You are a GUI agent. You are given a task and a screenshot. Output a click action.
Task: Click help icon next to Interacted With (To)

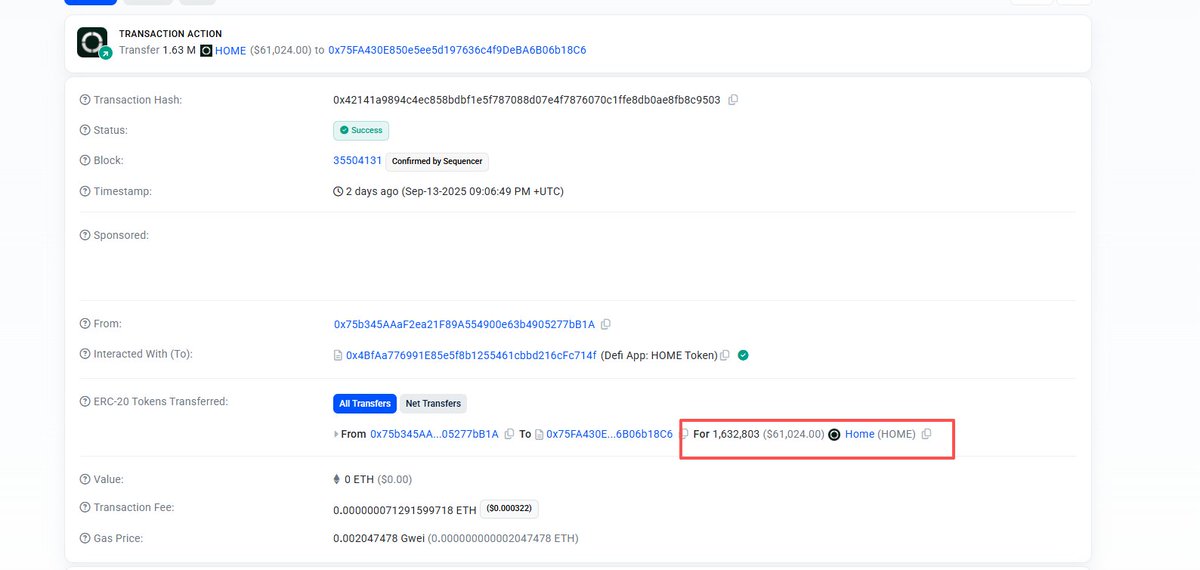tap(85, 354)
